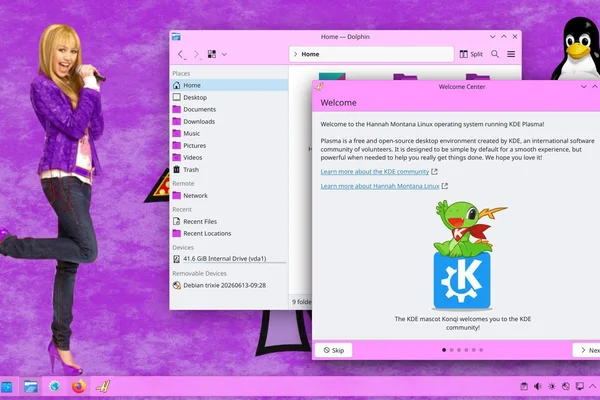The height and width of the screenshot is (400, 600).
Task: Maximize the Dolphin window
Action: click(504, 37)
